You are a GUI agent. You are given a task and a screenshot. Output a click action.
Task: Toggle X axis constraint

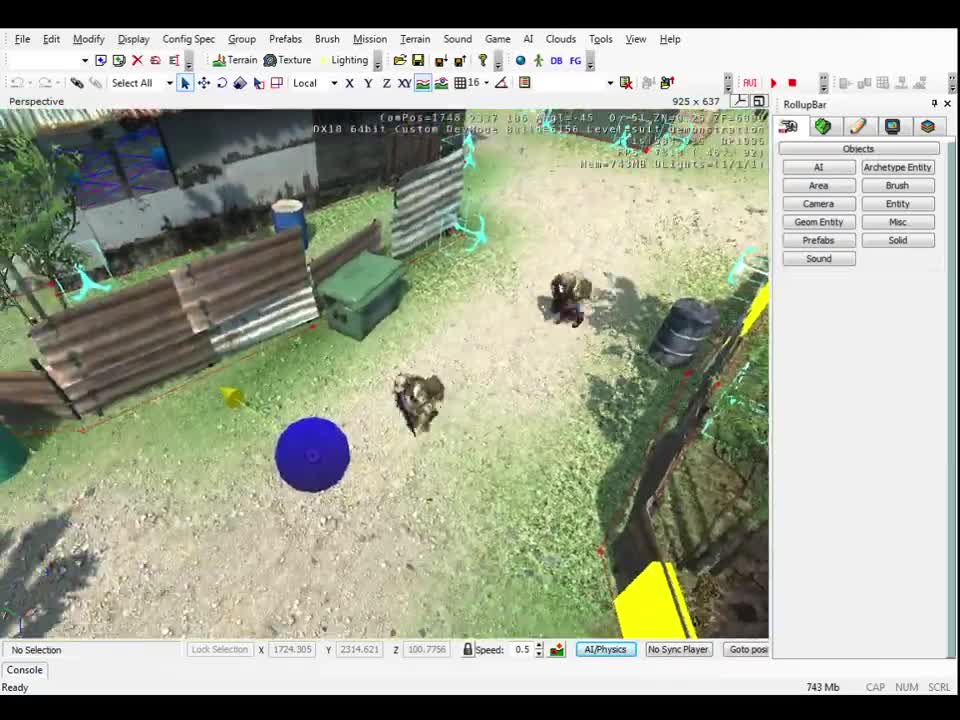pyautogui.click(x=350, y=83)
